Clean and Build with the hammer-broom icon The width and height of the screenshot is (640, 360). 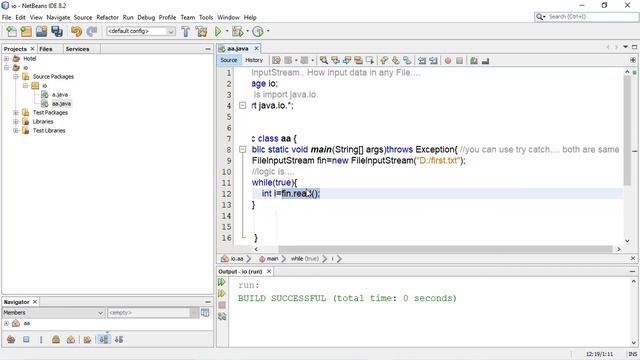click(201, 31)
